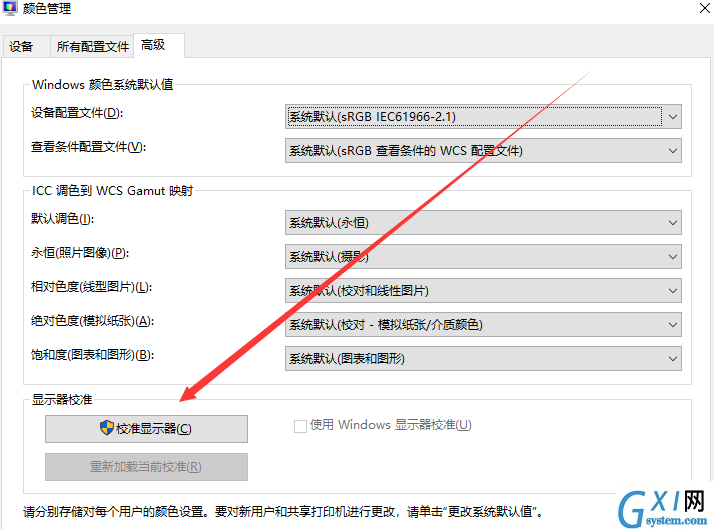Close the 颜色管理 window

(704, 8)
